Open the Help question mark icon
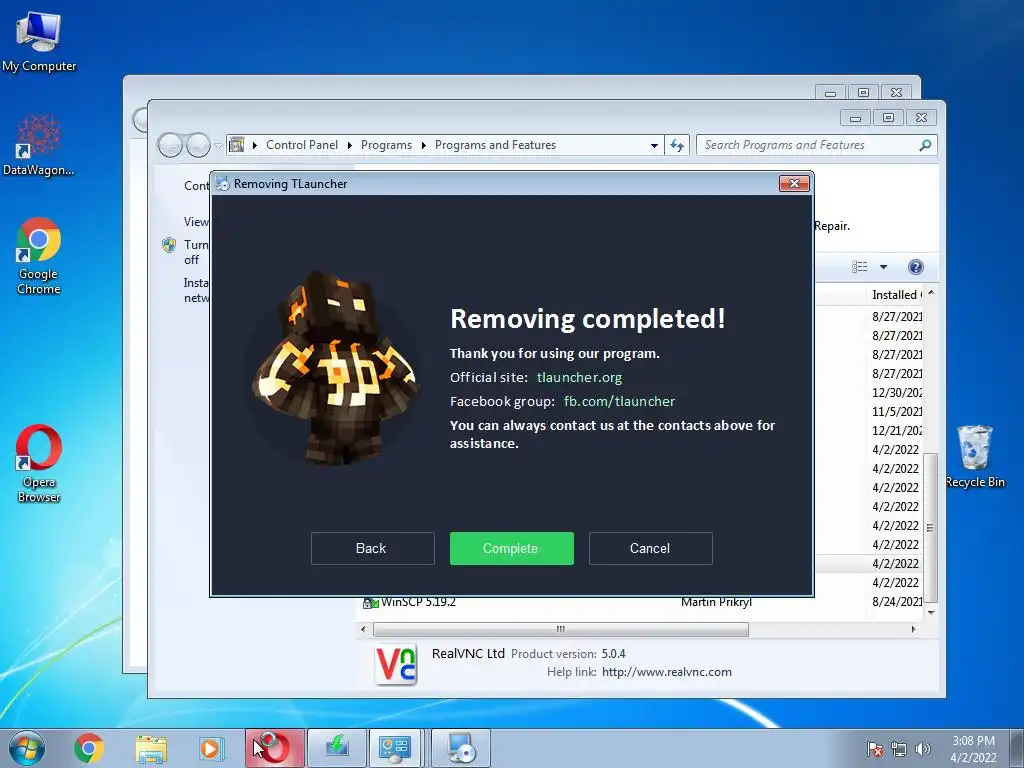Image resolution: width=1024 pixels, height=768 pixels. 916,266
